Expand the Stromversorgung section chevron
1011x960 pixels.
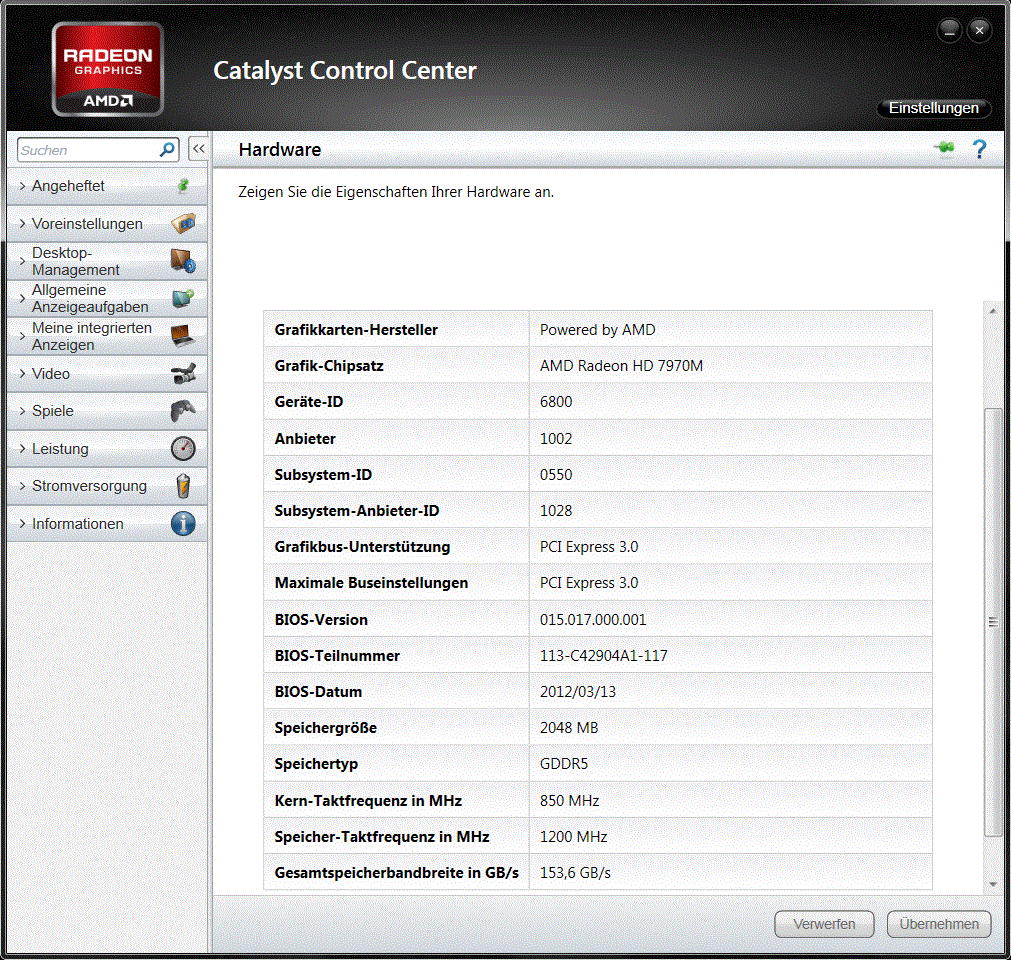pos(22,485)
